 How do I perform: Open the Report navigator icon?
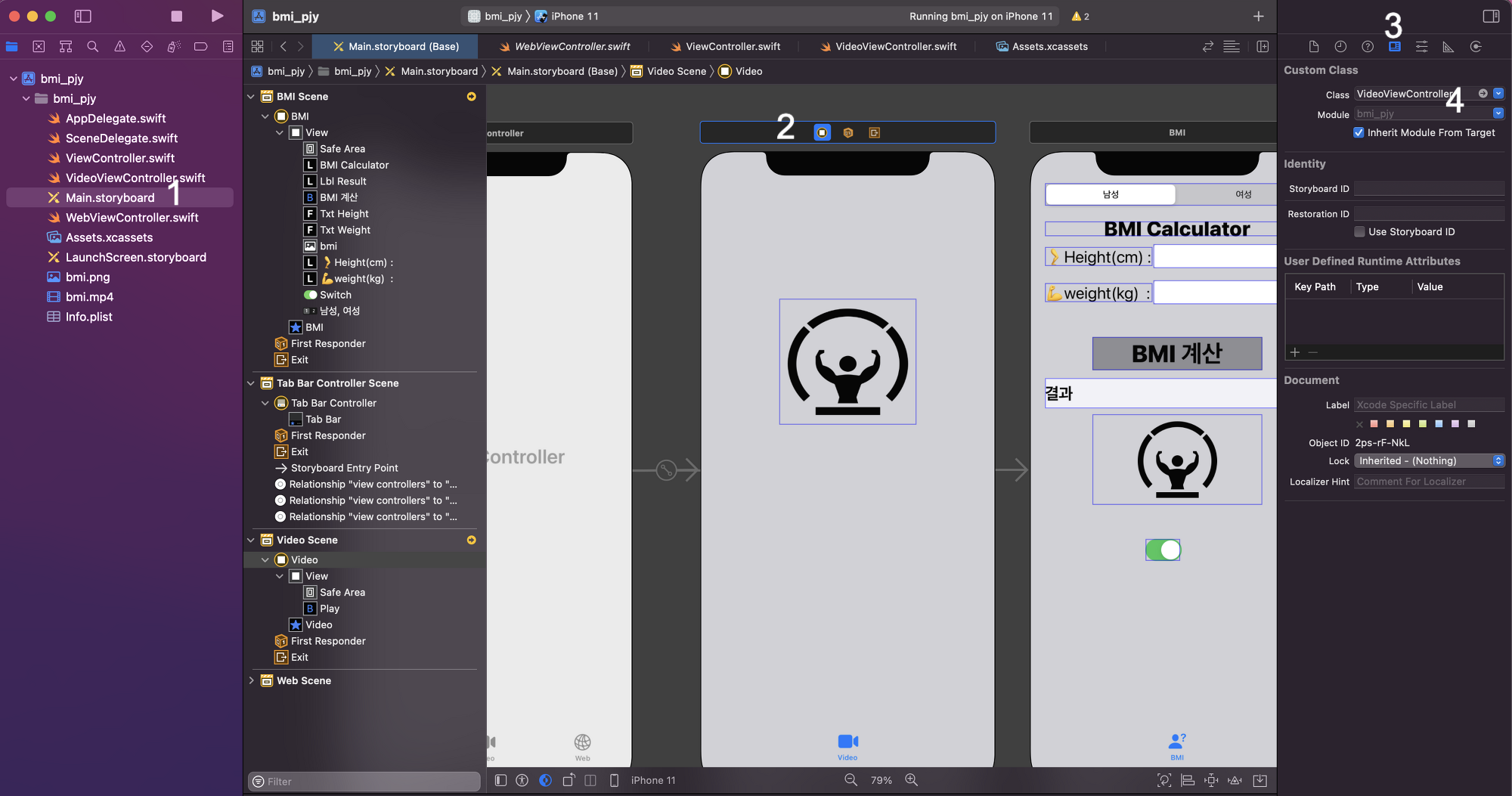point(228,47)
